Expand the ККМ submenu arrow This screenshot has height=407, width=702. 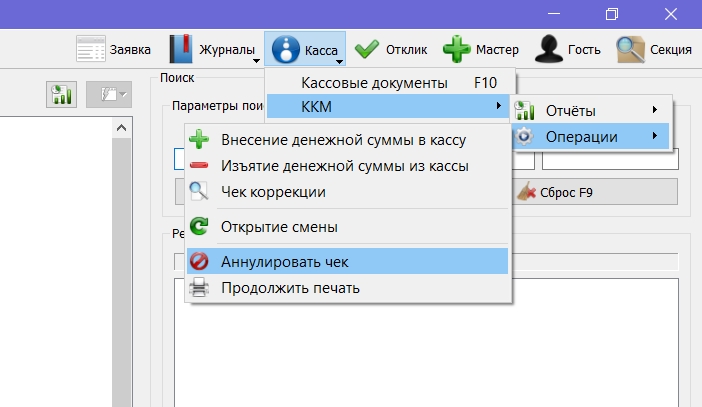click(498, 106)
